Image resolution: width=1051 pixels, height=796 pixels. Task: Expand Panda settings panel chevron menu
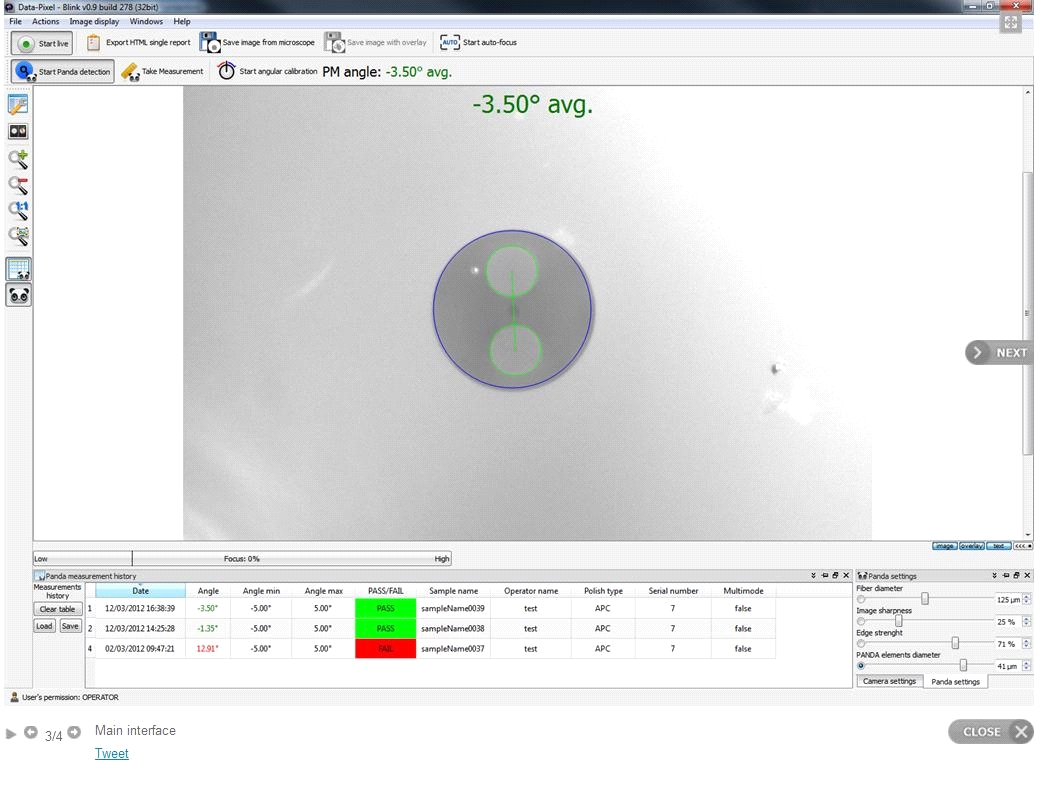click(x=994, y=576)
